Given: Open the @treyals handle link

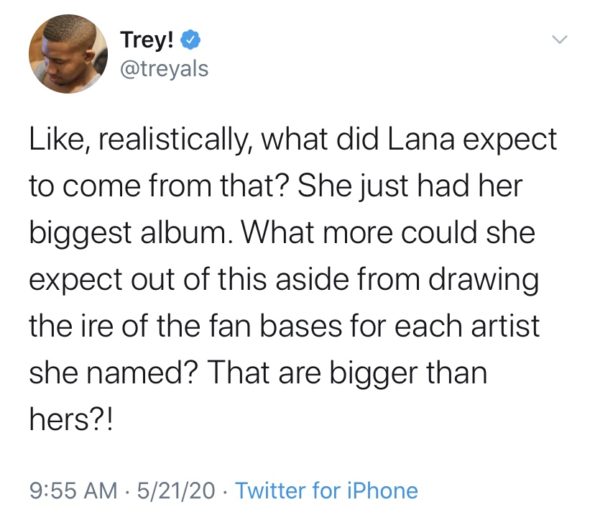Looking at the screenshot, I should coord(164,69).
